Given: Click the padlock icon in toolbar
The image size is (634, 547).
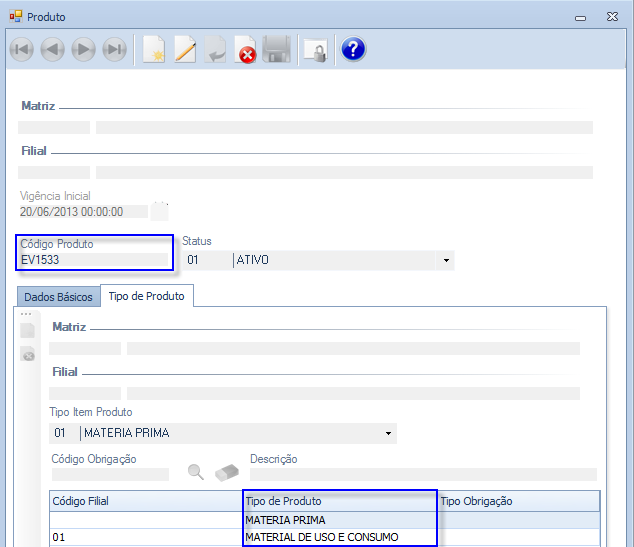Looking at the screenshot, I should [x=315, y=50].
